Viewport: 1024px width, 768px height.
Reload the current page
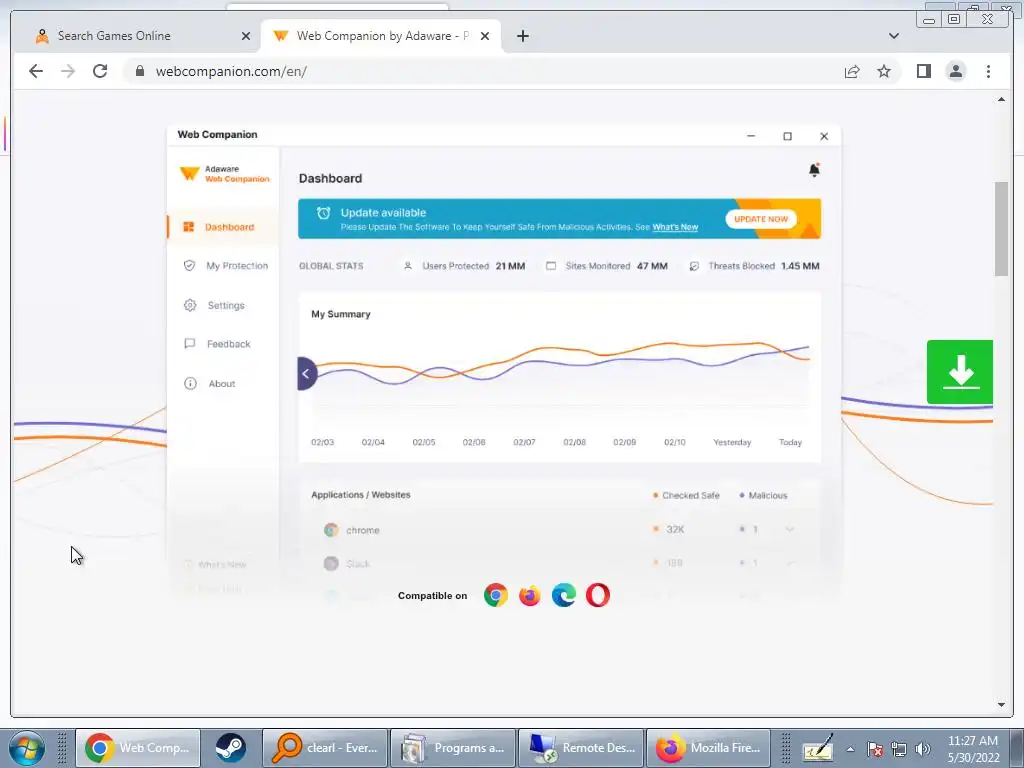coord(100,71)
